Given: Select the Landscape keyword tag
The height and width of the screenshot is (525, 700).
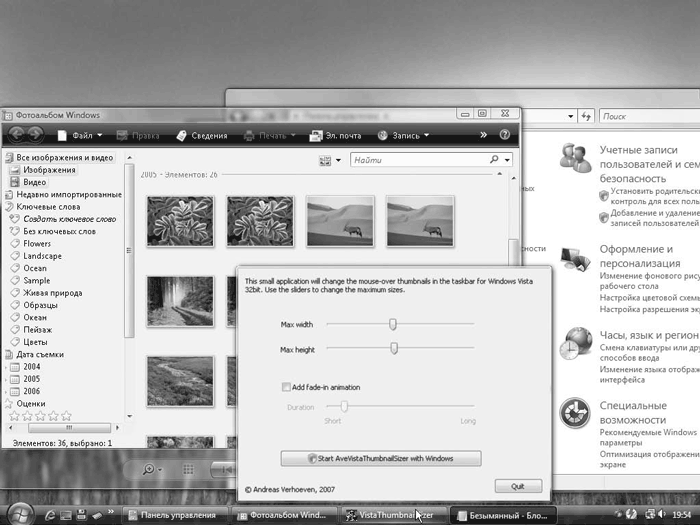Looking at the screenshot, I should click(42, 256).
